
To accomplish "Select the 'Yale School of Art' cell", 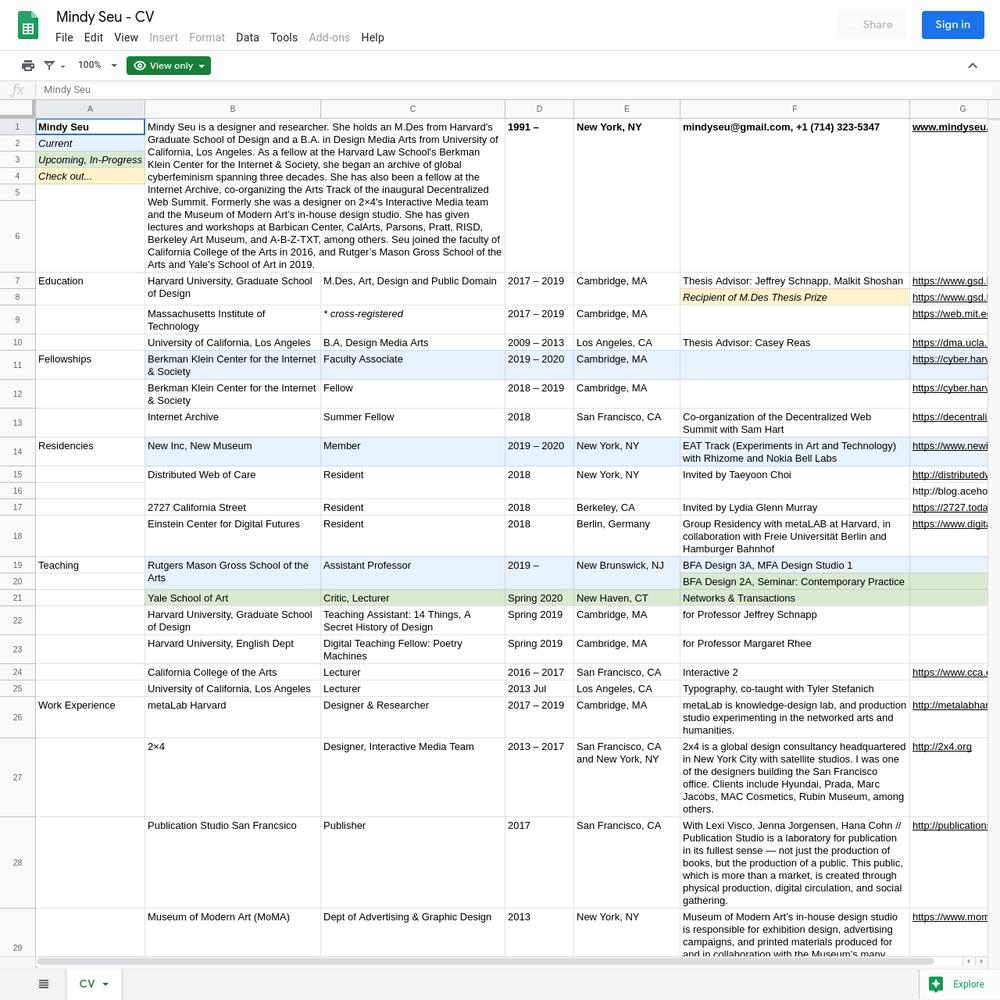I will tap(233, 598).
